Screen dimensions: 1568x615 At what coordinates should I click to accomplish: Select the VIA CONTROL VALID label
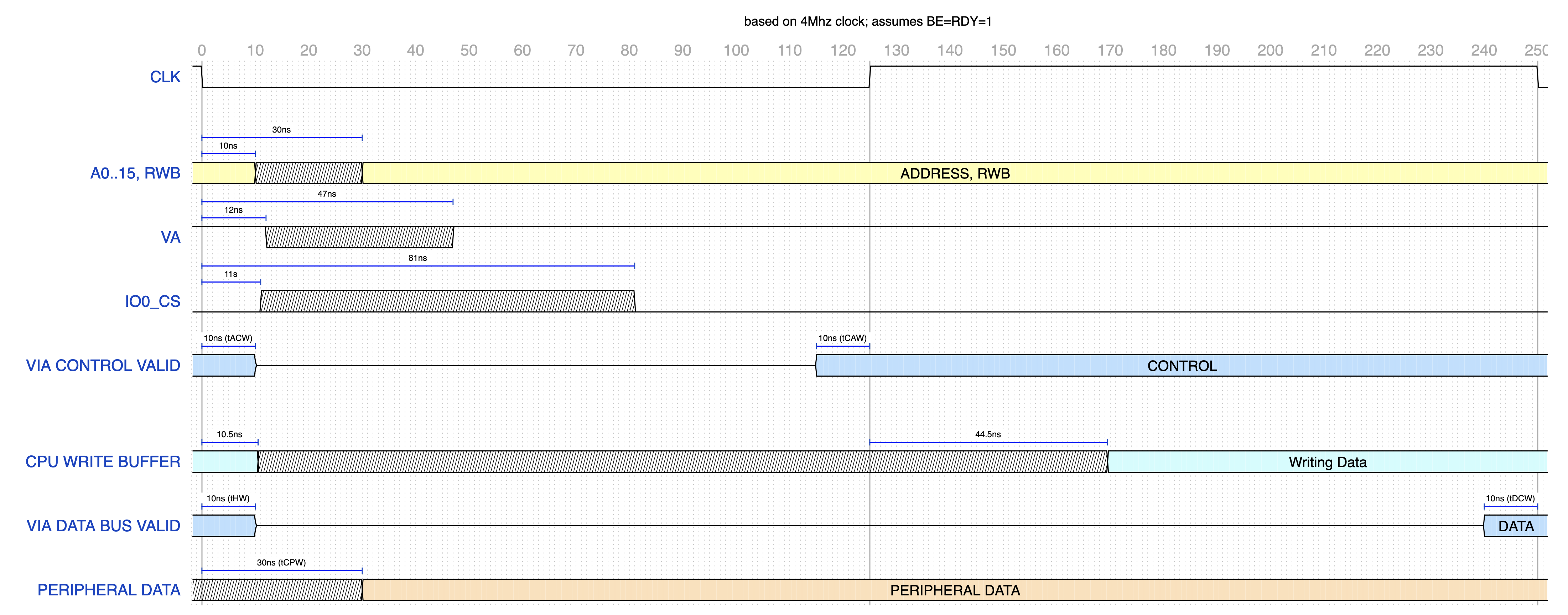pos(103,365)
